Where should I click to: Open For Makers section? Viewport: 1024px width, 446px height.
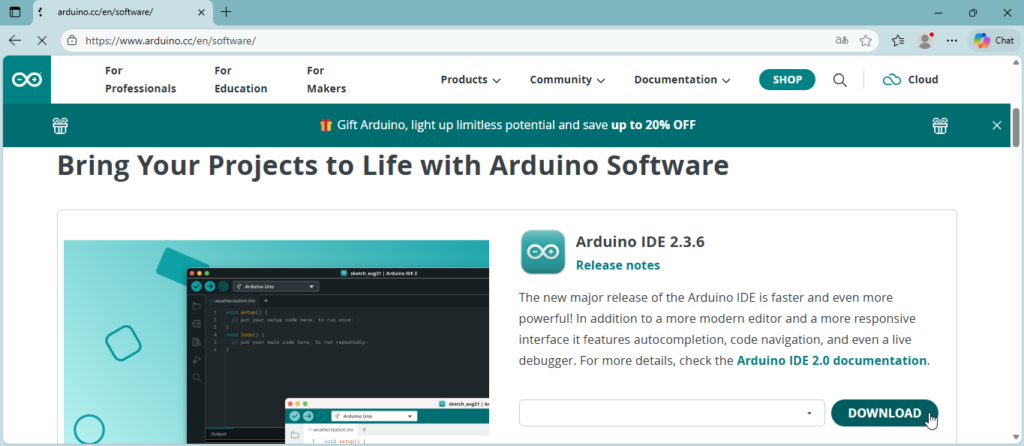coord(327,80)
